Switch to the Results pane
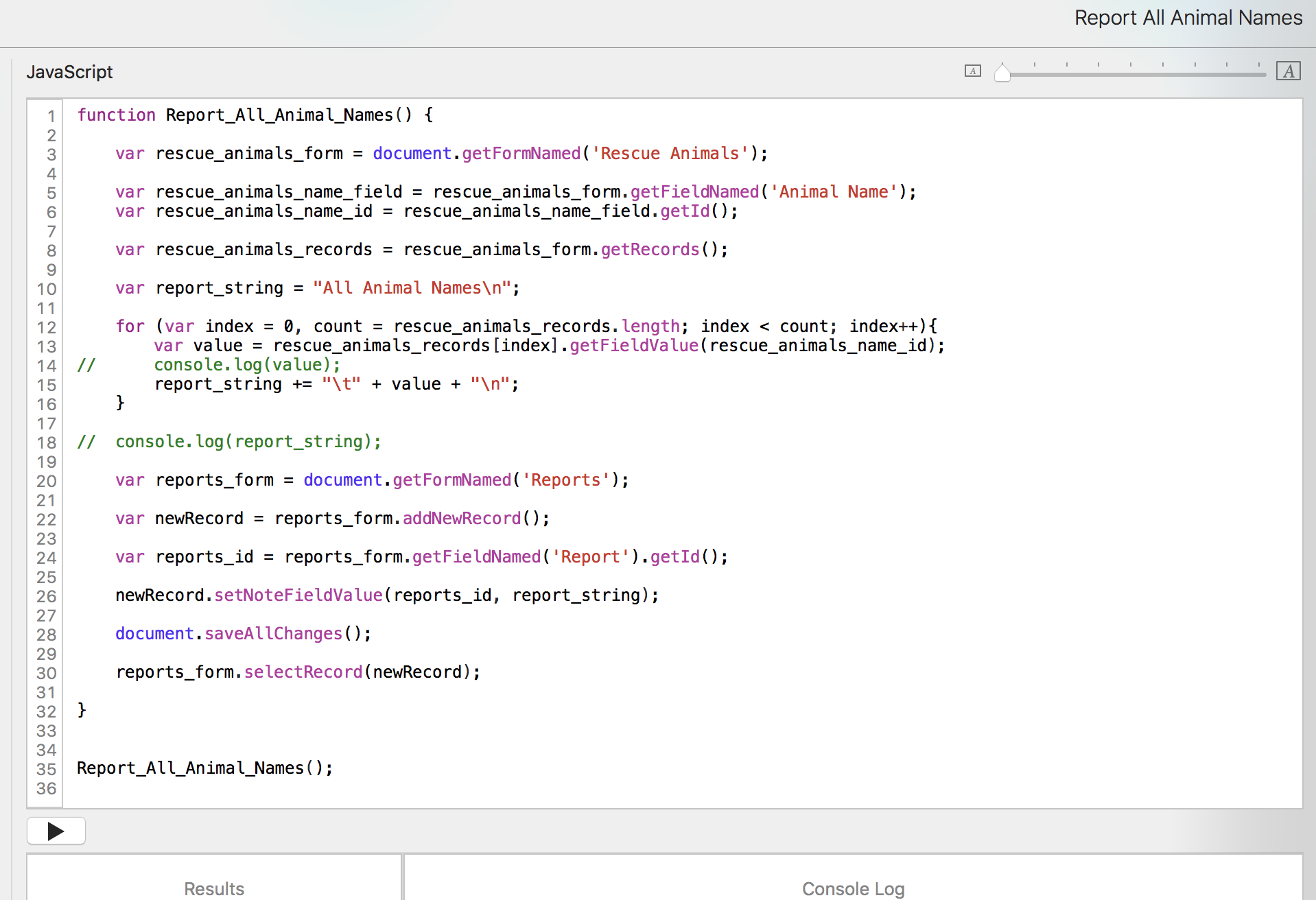This screenshot has width=1316, height=900. pos(214,888)
